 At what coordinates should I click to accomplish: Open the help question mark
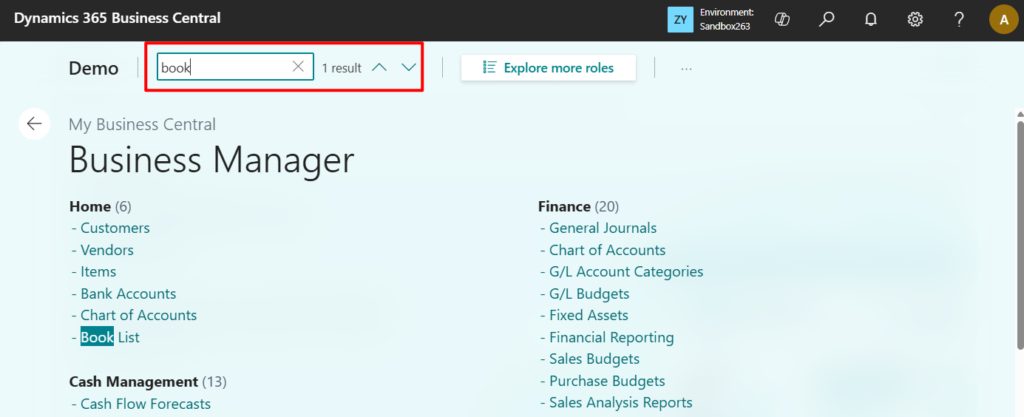[958, 19]
